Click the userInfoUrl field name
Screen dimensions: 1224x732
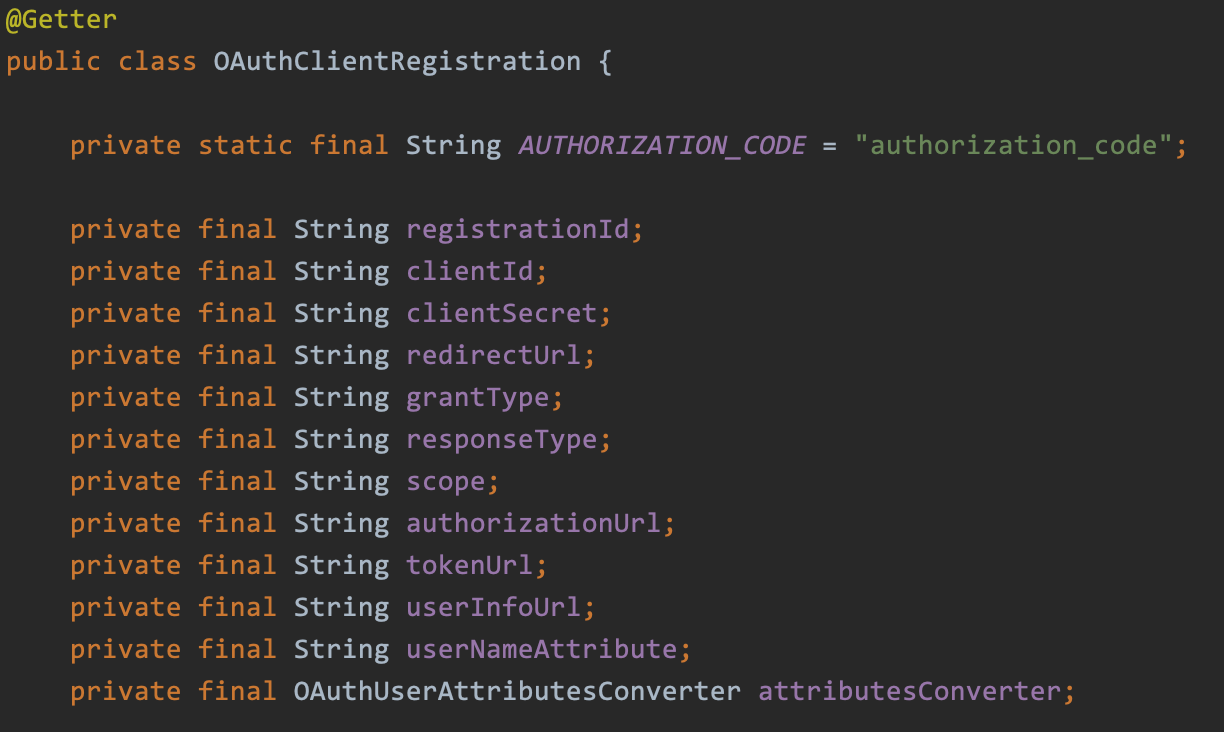click(494, 608)
